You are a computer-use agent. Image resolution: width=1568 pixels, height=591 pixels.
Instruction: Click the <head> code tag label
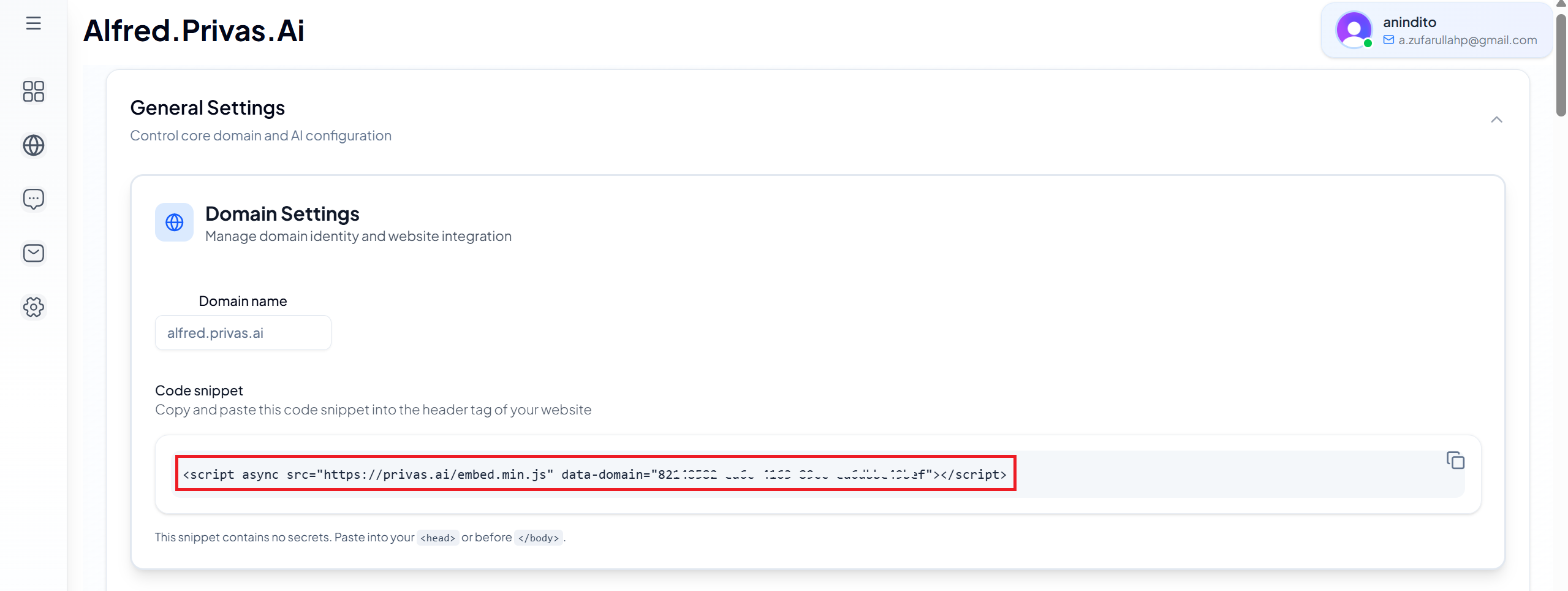pyautogui.click(x=437, y=538)
